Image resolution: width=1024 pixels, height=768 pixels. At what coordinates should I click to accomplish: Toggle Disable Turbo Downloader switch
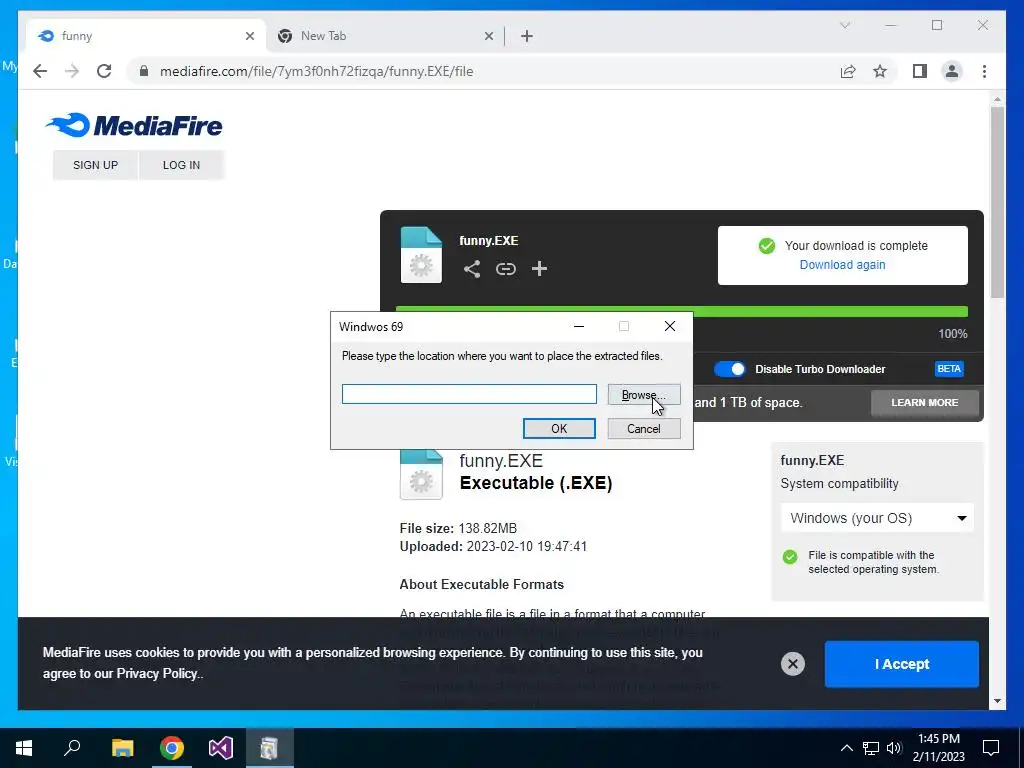point(729,369)
